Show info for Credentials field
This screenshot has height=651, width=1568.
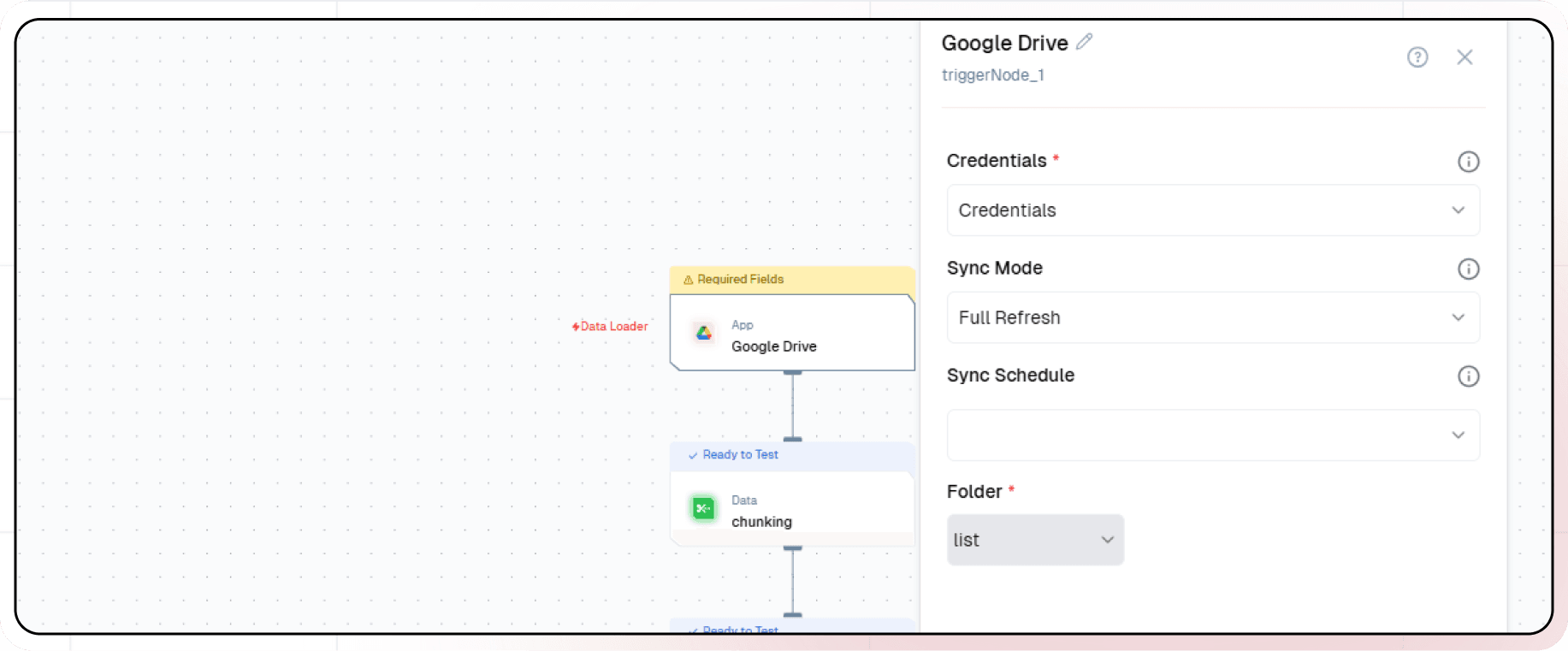(1468, 162)
